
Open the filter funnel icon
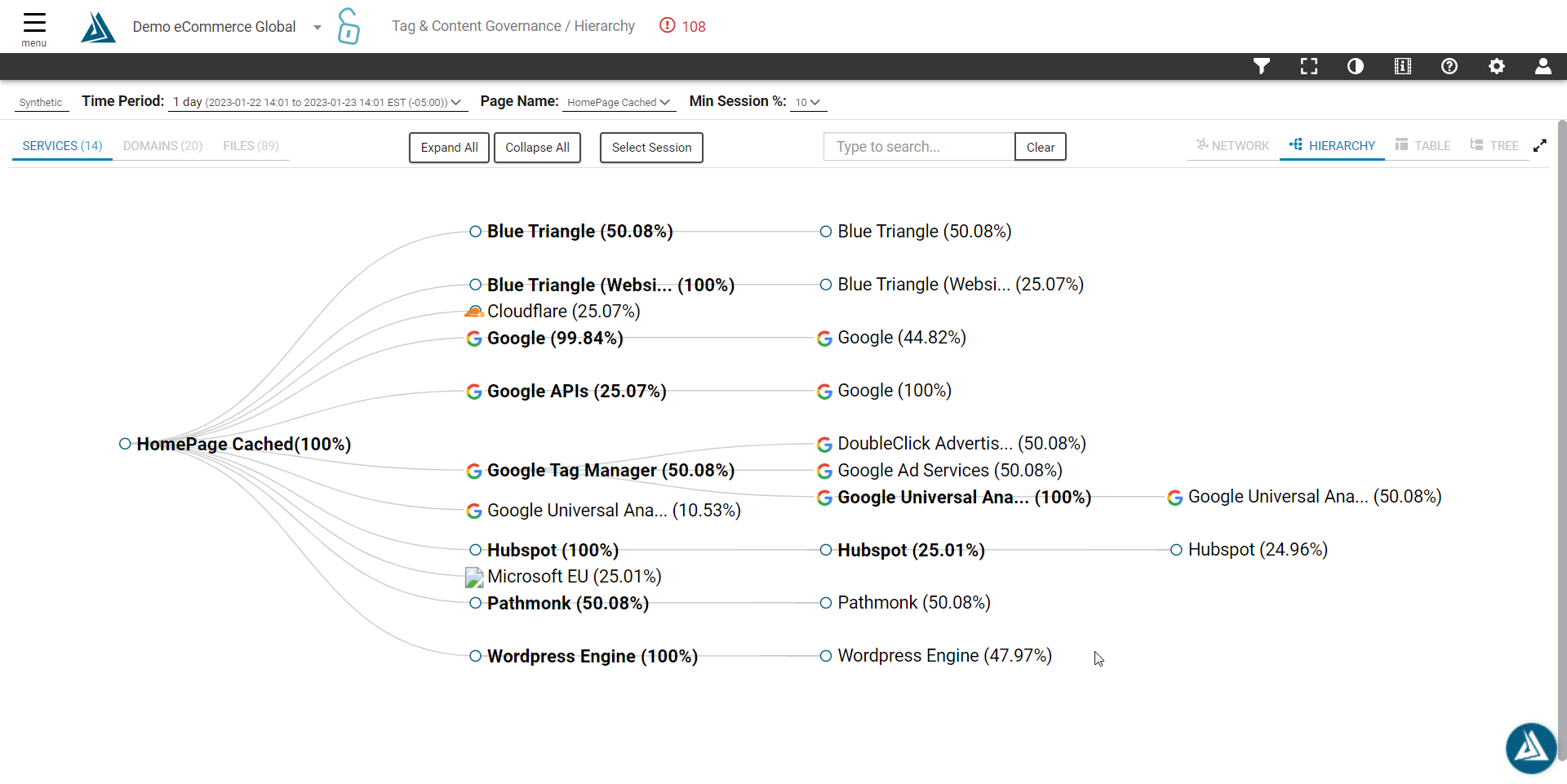[x=1262, y=66]
